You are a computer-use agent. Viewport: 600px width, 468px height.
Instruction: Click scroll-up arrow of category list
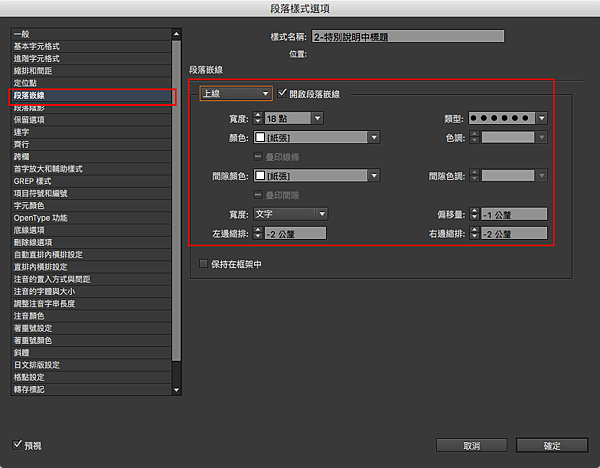click(x=176, y=34)
